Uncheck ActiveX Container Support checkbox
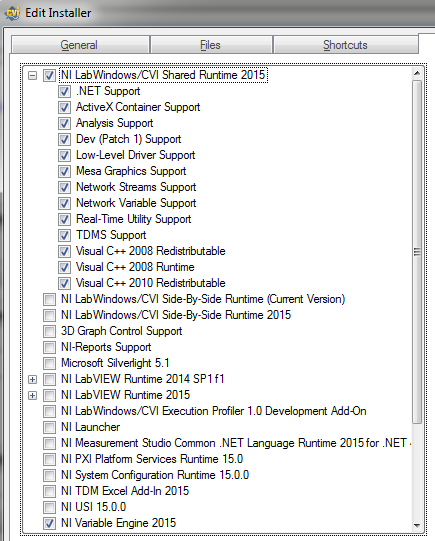 pos(65,107)
